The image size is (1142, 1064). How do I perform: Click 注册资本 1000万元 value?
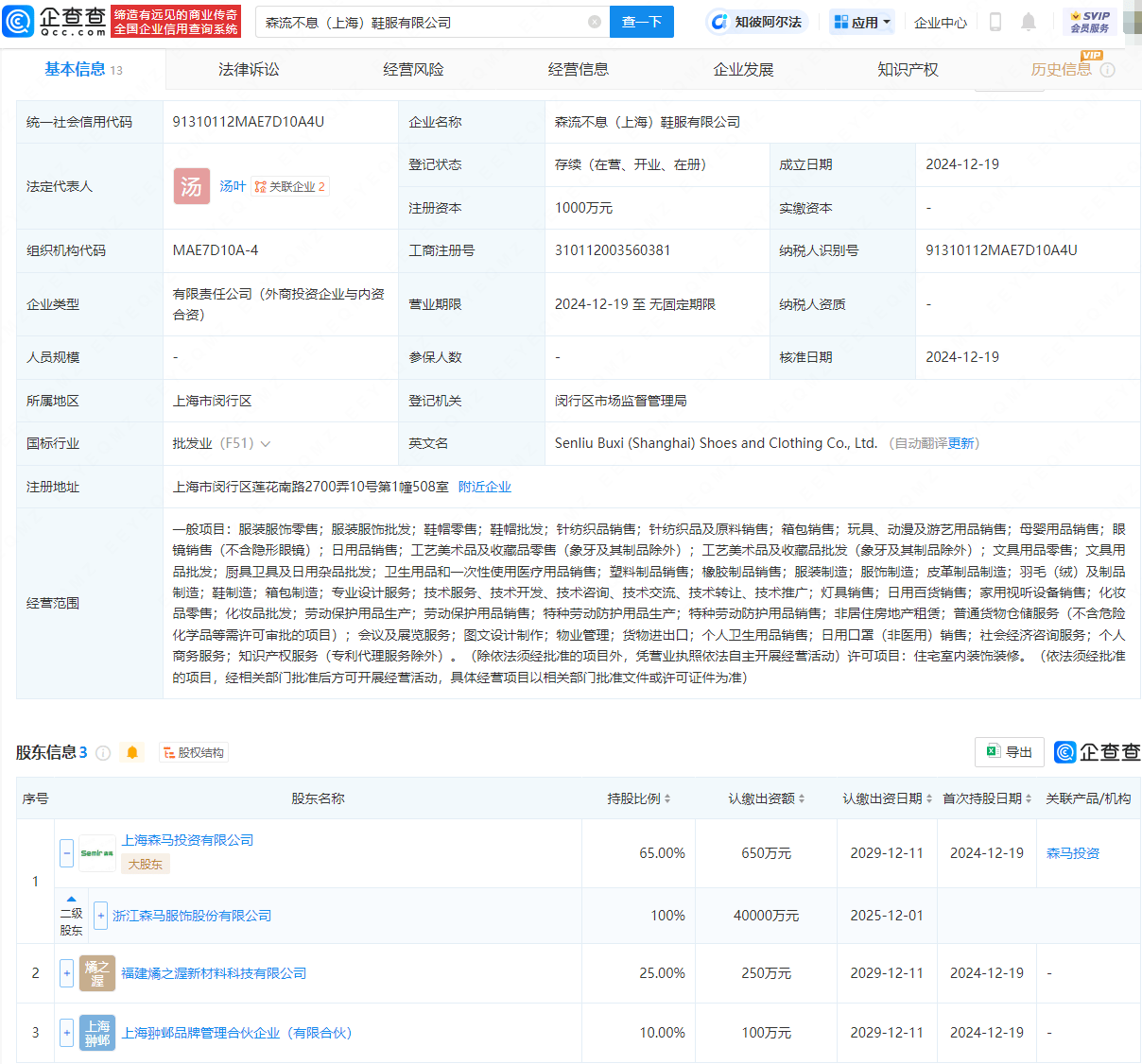click(x=583, y=208)
